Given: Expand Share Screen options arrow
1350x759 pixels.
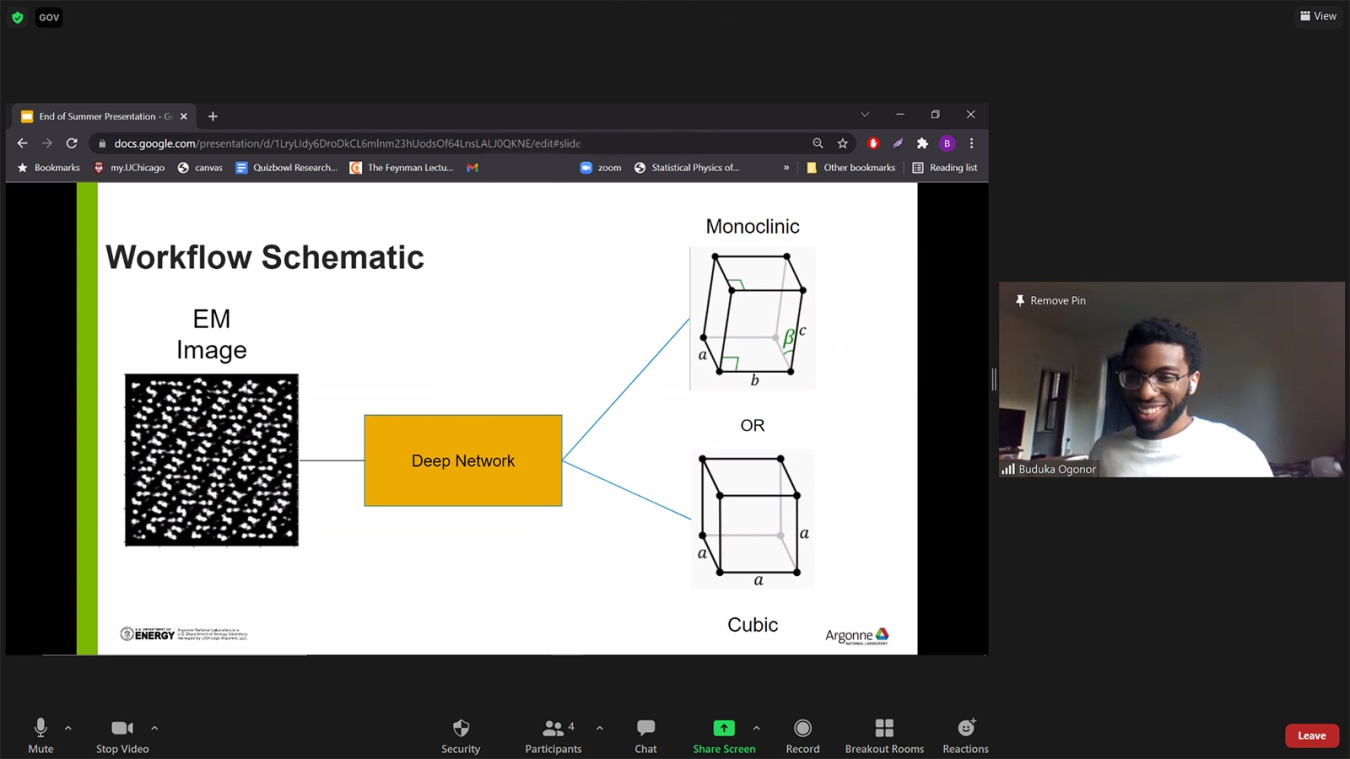Looking at the screenshot, I should click(x=756, y=728).
